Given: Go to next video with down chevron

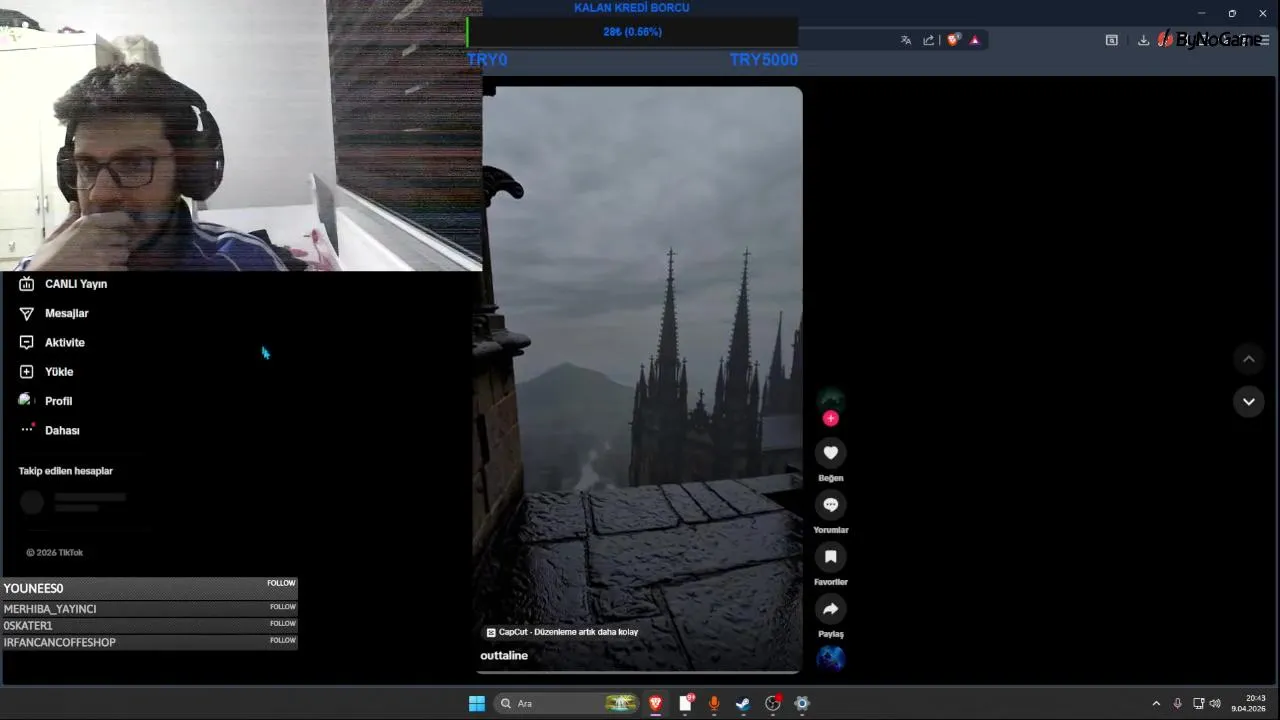Looking at the screenshot, I should point(1248,402).
